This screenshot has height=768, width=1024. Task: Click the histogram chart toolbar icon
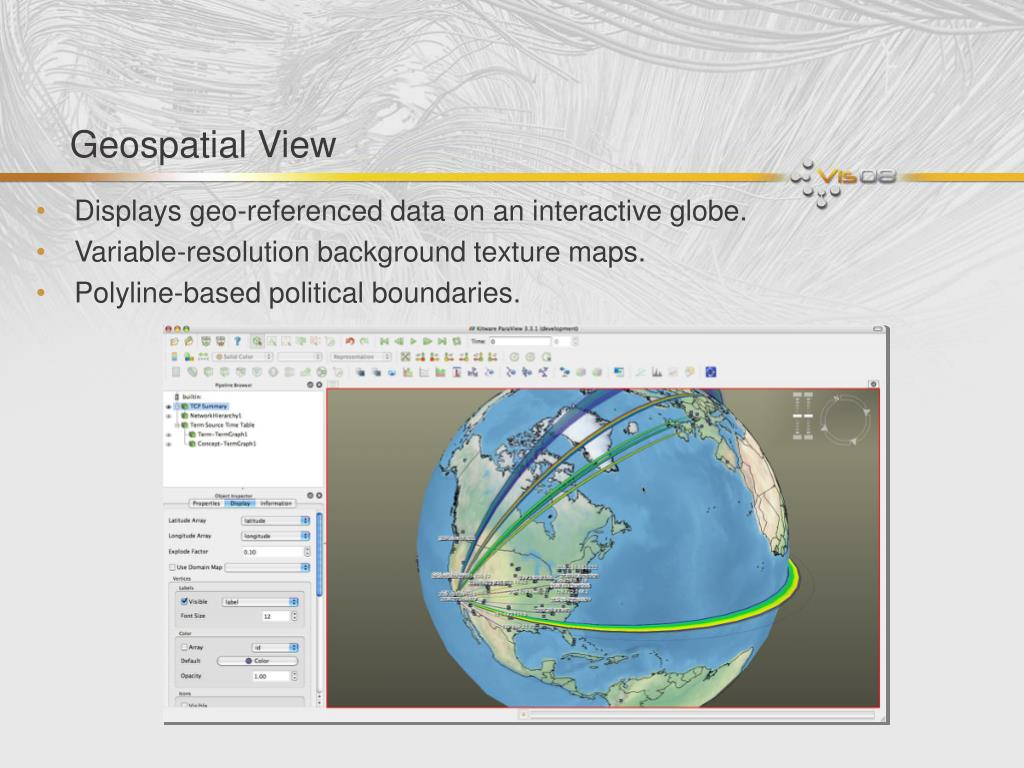[x=656, y=372]
